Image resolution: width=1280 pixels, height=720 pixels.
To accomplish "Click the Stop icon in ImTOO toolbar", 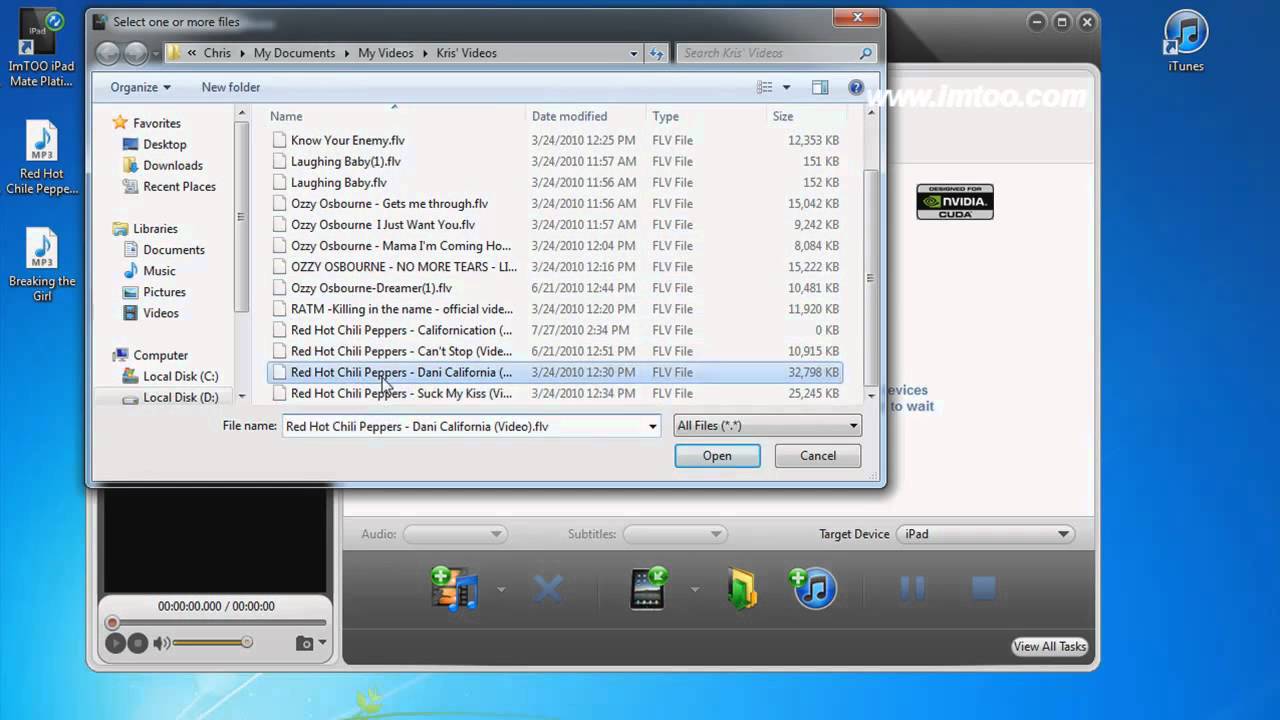I will tap(984, 588).
